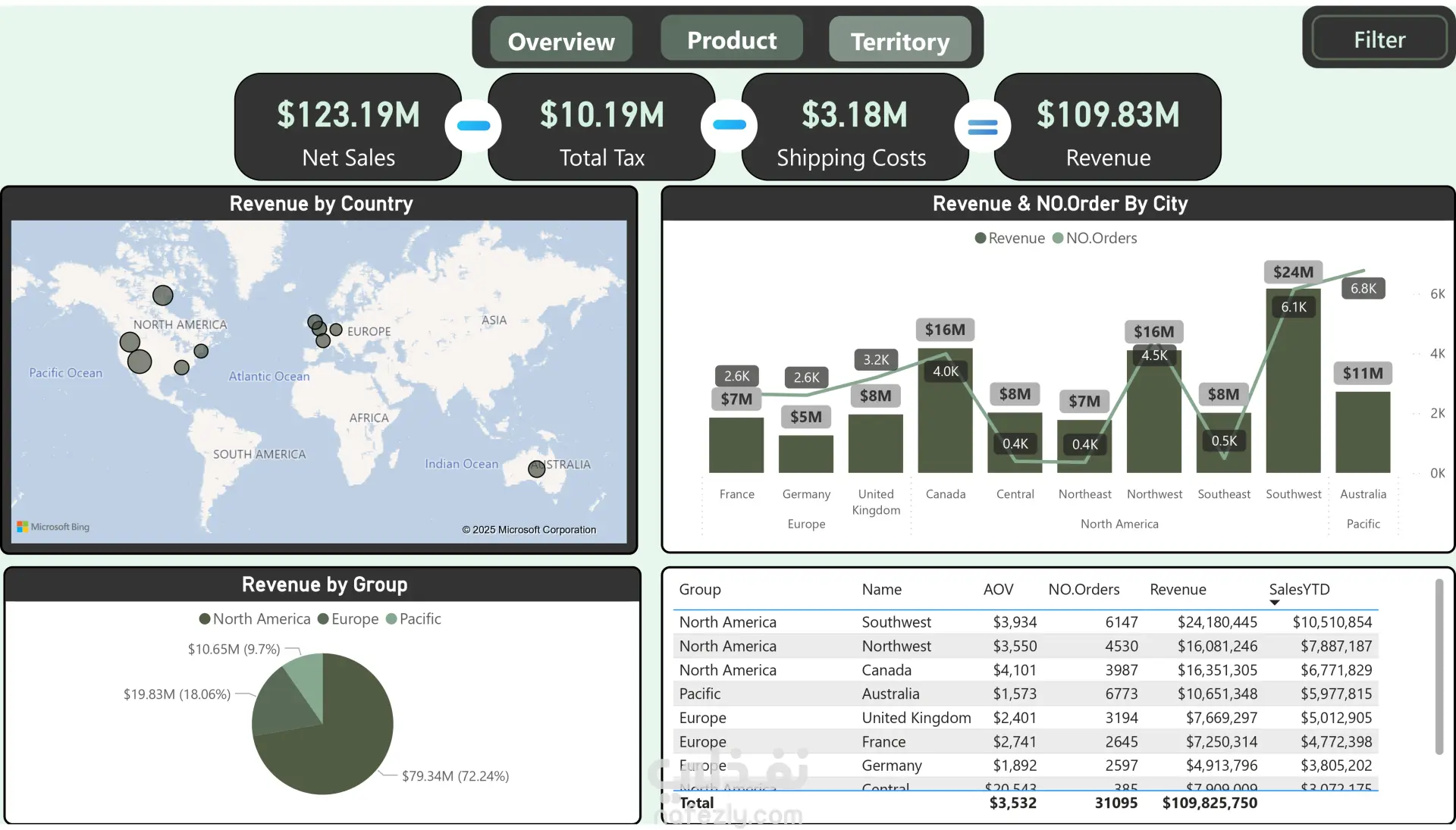Select the Revenue legend marker in city chart
The height and width of the screenshot is (830, 1456).
(x=981, y=238)
